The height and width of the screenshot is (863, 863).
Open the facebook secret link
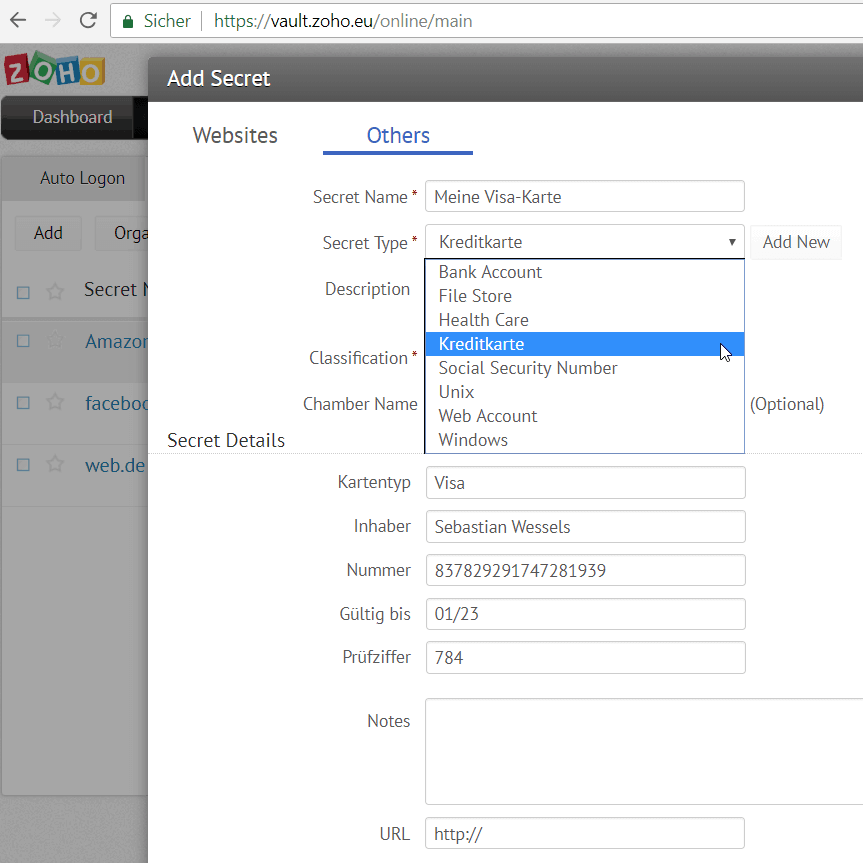coord(116,403)
